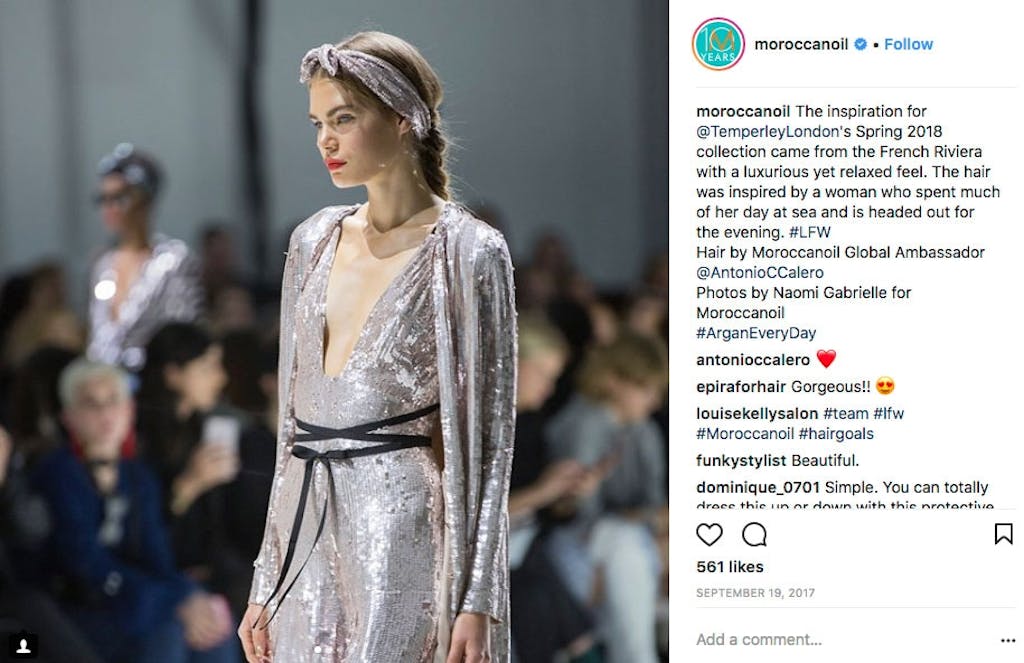Follow the moroccanoil account
Screen dimensions: 1024x663
(x=908, y=44)
